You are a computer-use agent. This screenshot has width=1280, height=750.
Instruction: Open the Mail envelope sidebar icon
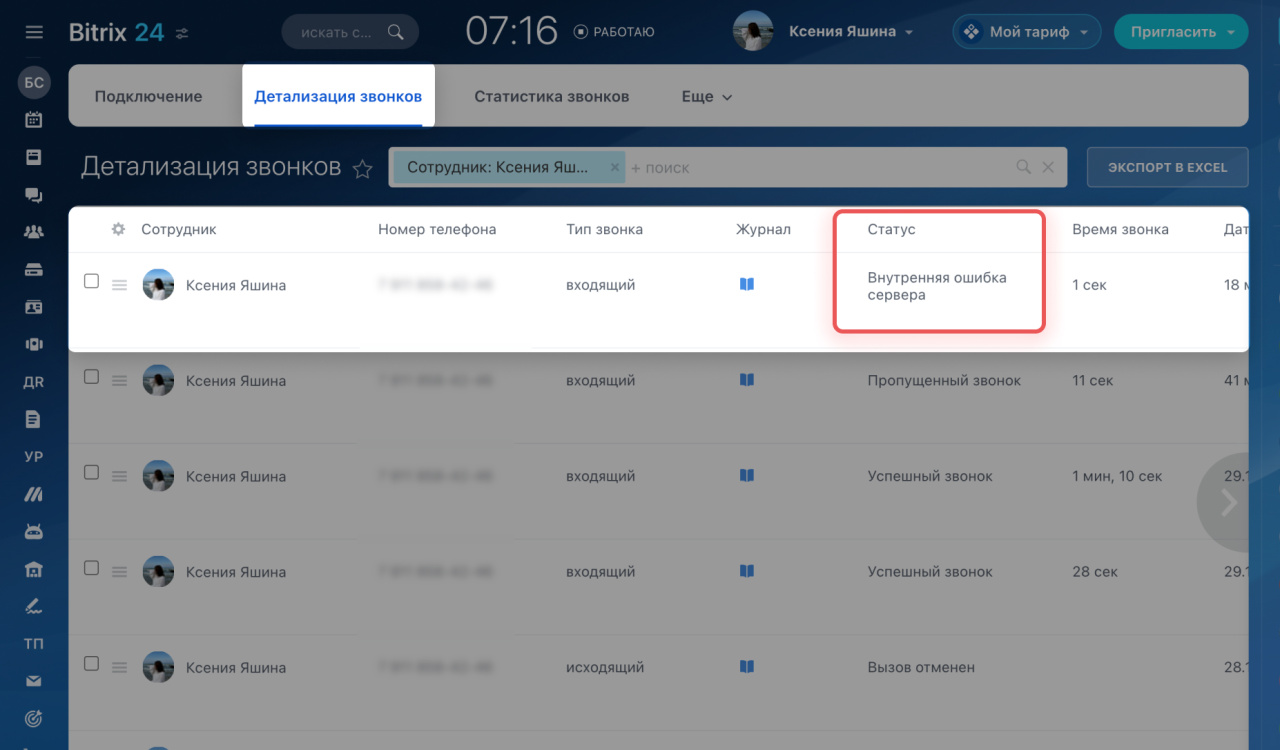34,681
